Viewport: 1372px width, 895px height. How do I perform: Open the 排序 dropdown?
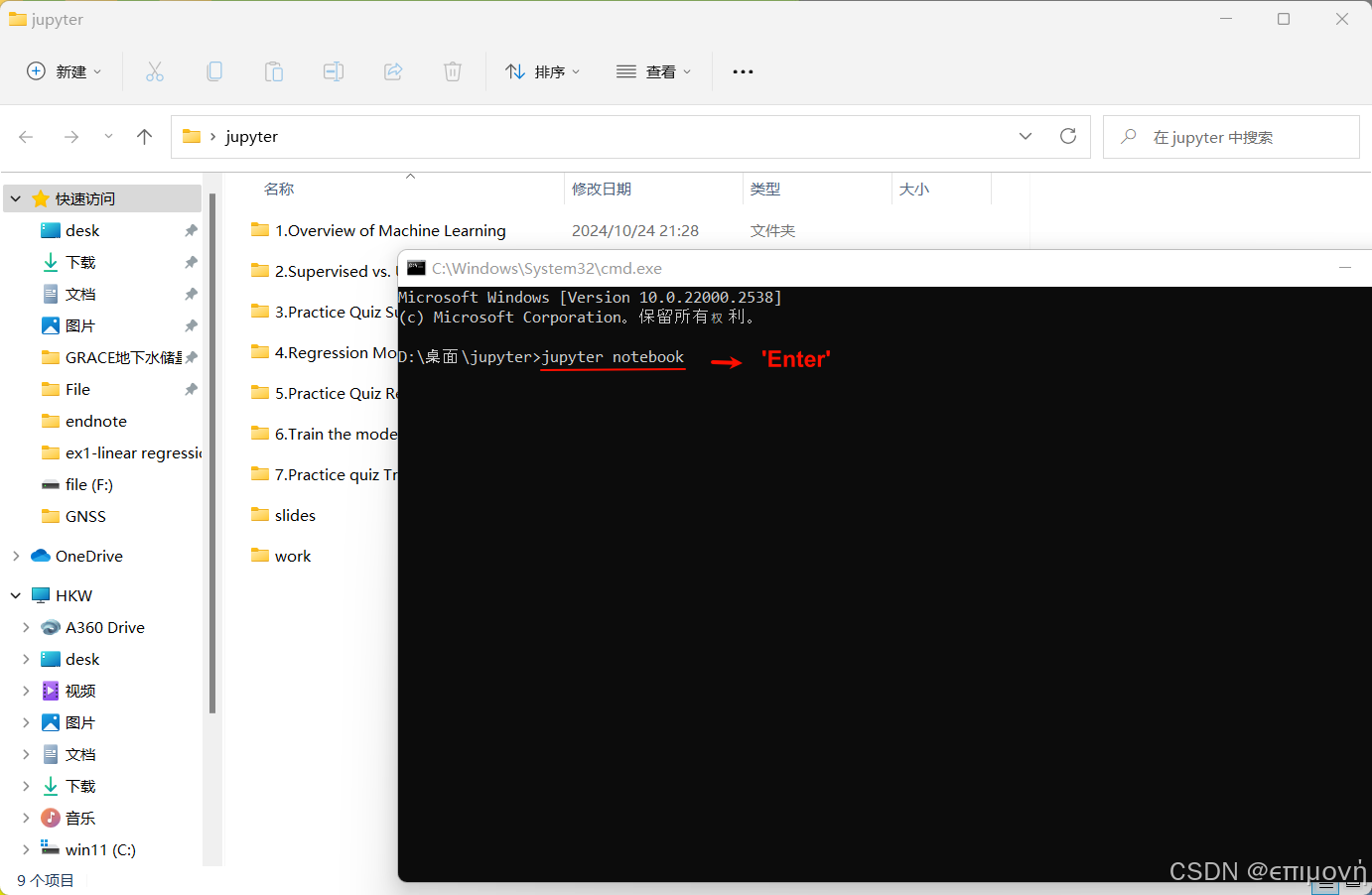click(542, 70)
